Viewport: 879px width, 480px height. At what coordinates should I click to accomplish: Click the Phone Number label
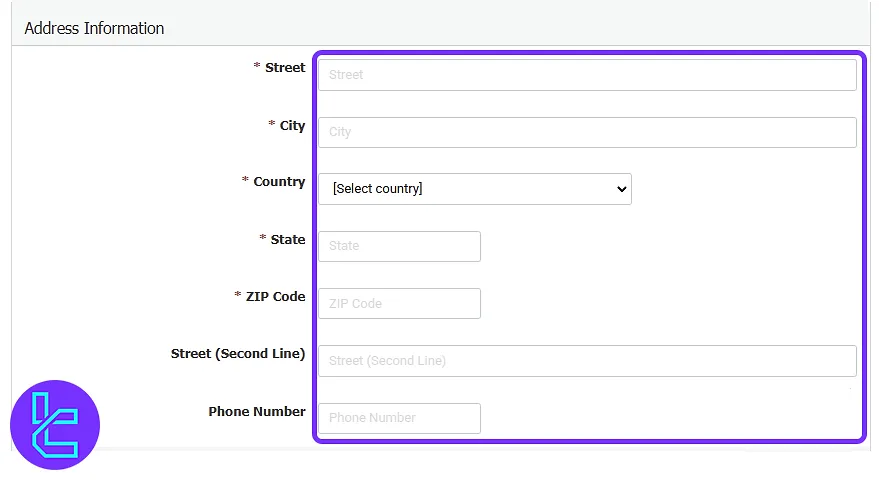[x=257, y=412]
